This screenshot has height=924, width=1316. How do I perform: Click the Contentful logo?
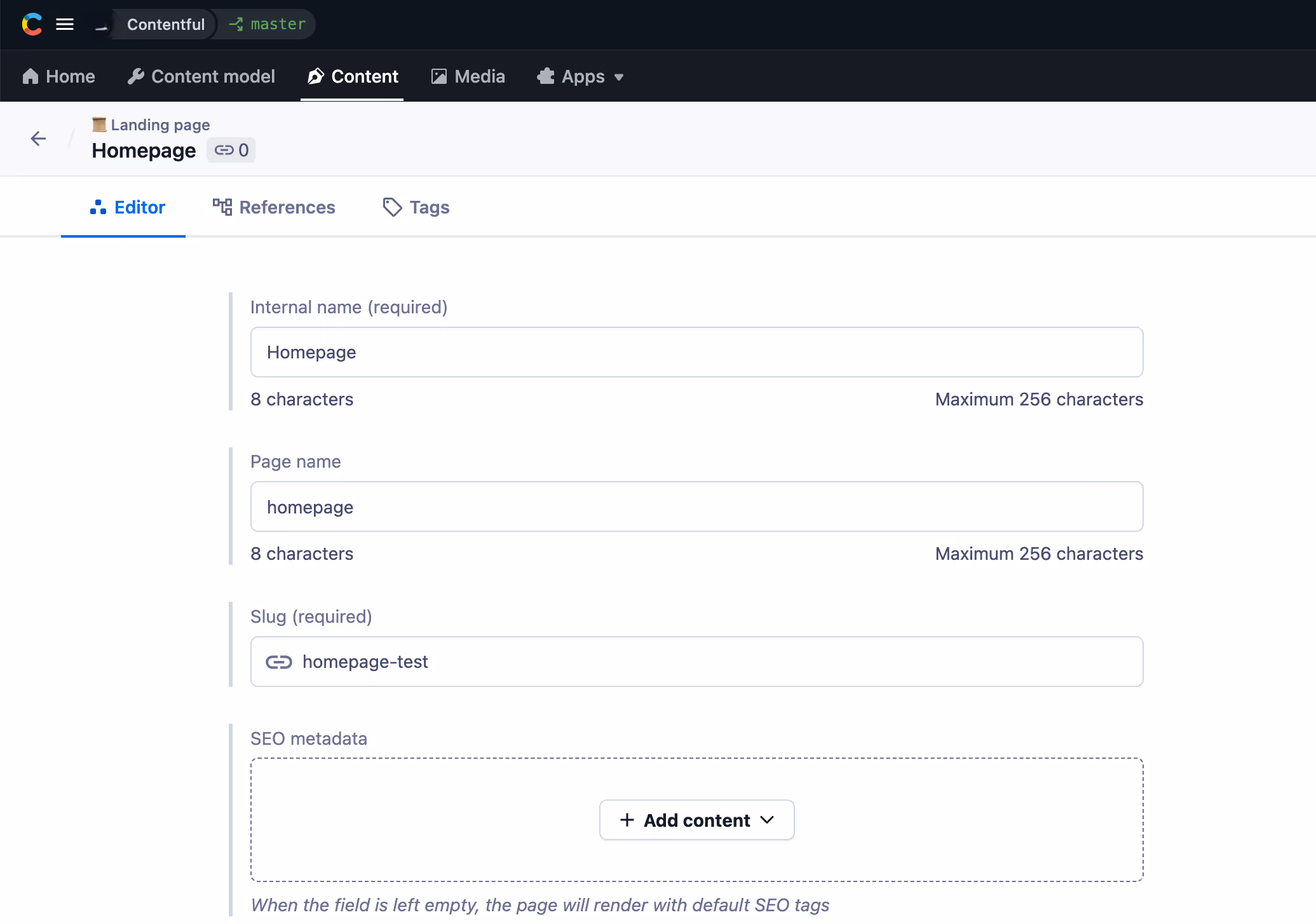31,24
